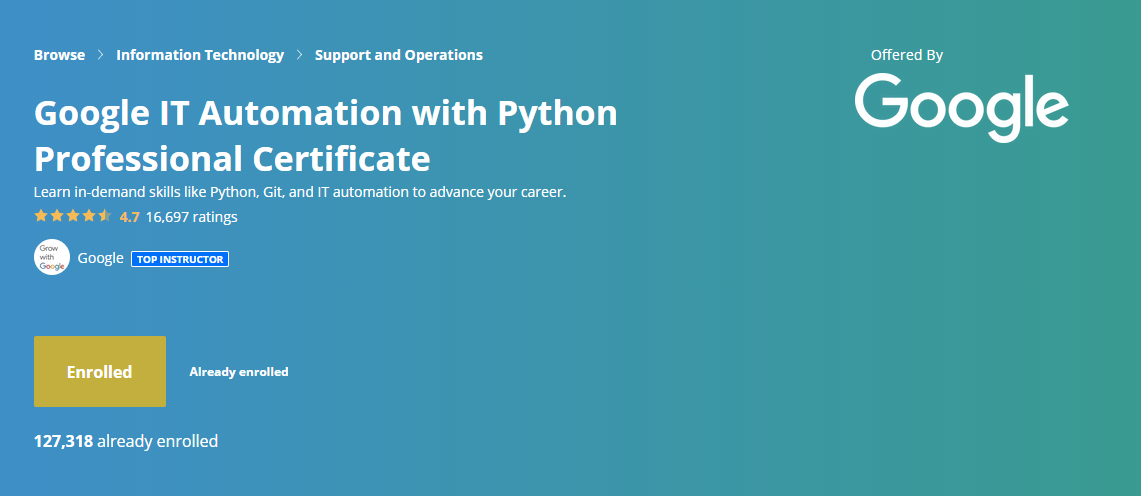The height and width of the screenshot is (496, 1141).
Task: Click the chevron after Information Technology
Action: click(299, 55)
